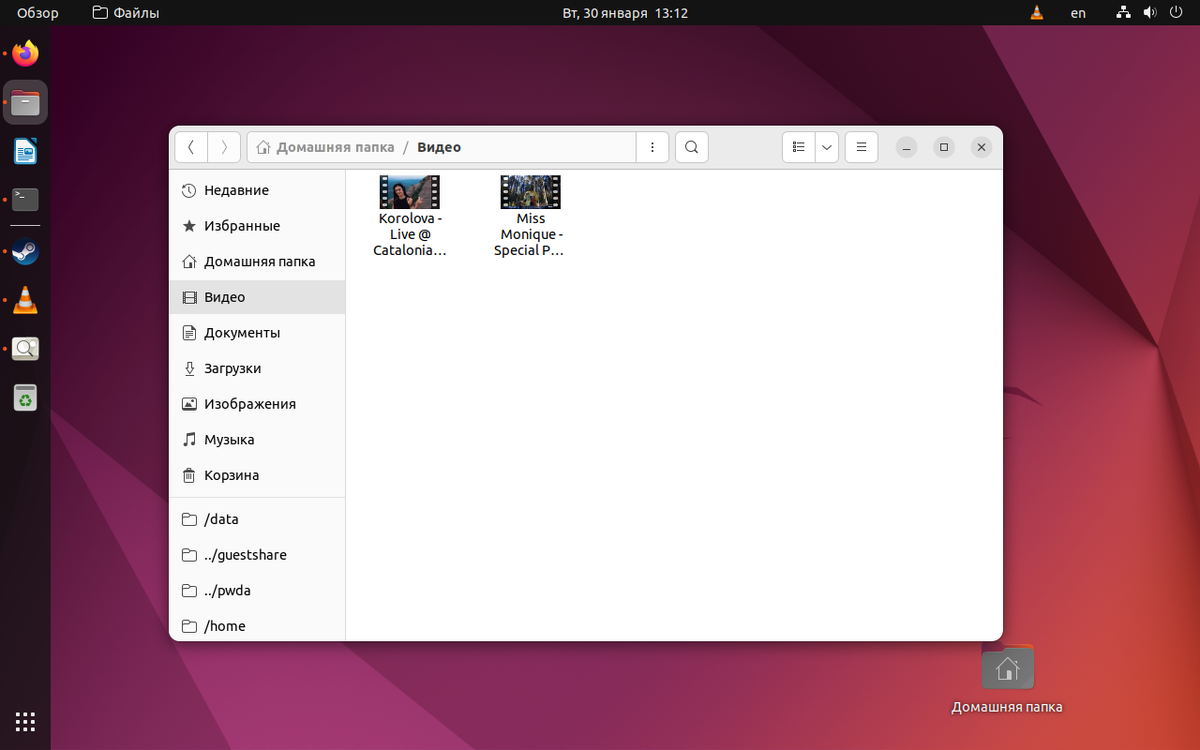
Task: Select 'Домашняя папка' in the sidebar
Action: click(x=257, y=261)
